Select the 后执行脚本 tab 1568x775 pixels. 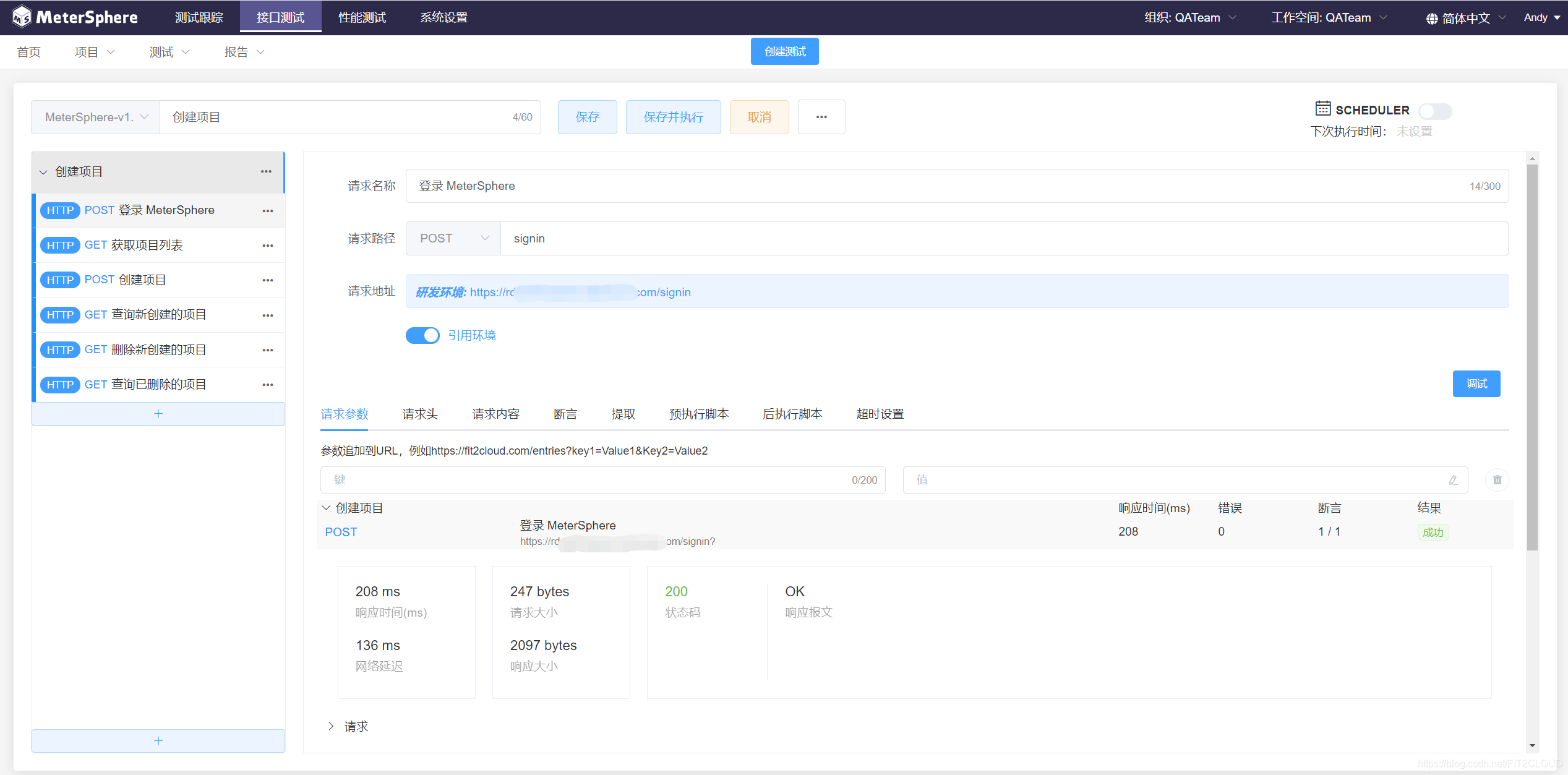tap(792, 414)
